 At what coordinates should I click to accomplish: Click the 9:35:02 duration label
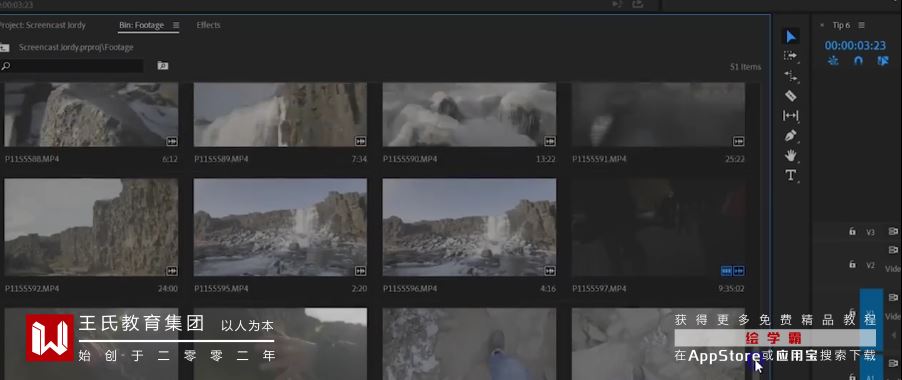[731, 289]
